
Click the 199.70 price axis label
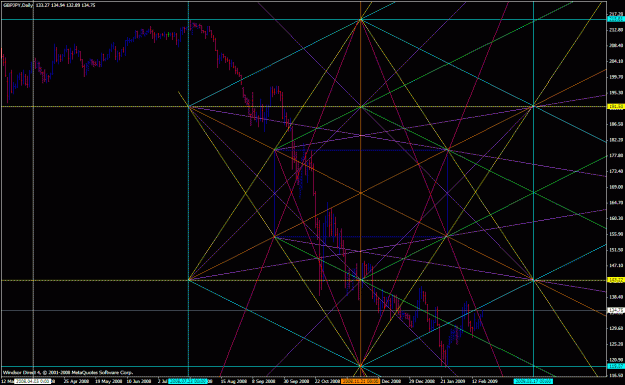coord(616,77)
